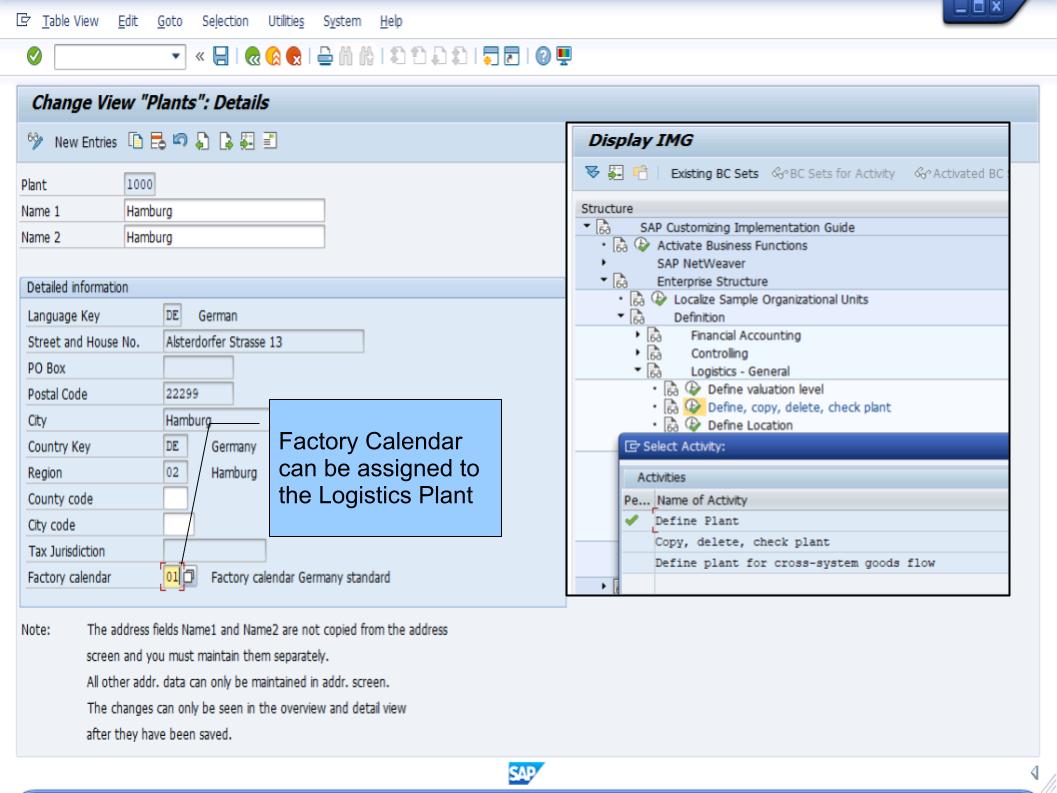Image resolution: width=1057 pixels, height=793 pixels.
Task: Open the Table View menu
Action: (70, 21)
